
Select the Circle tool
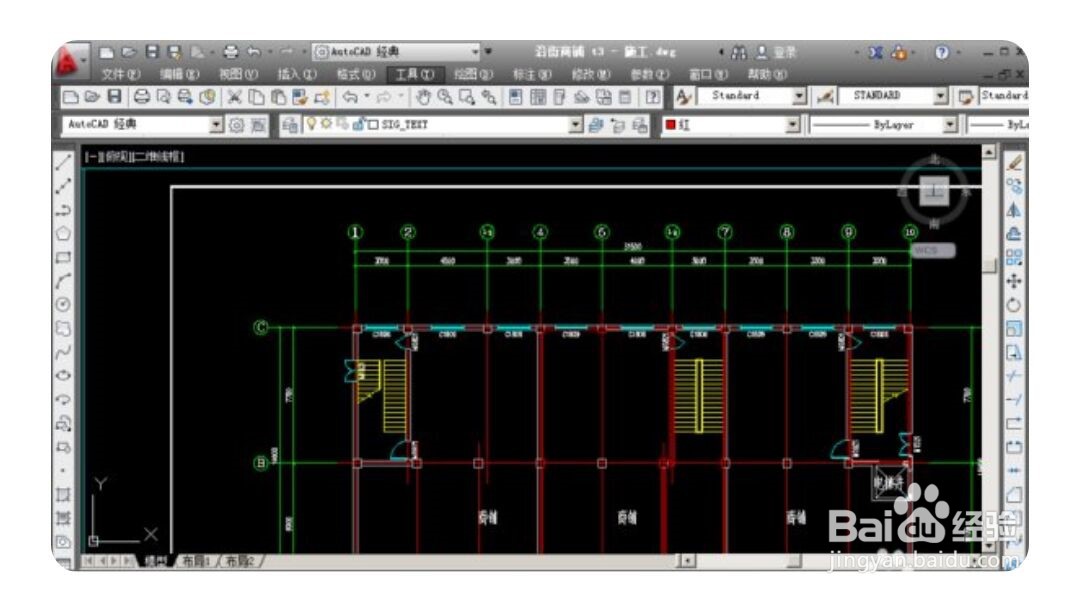(x=63, y=304)
